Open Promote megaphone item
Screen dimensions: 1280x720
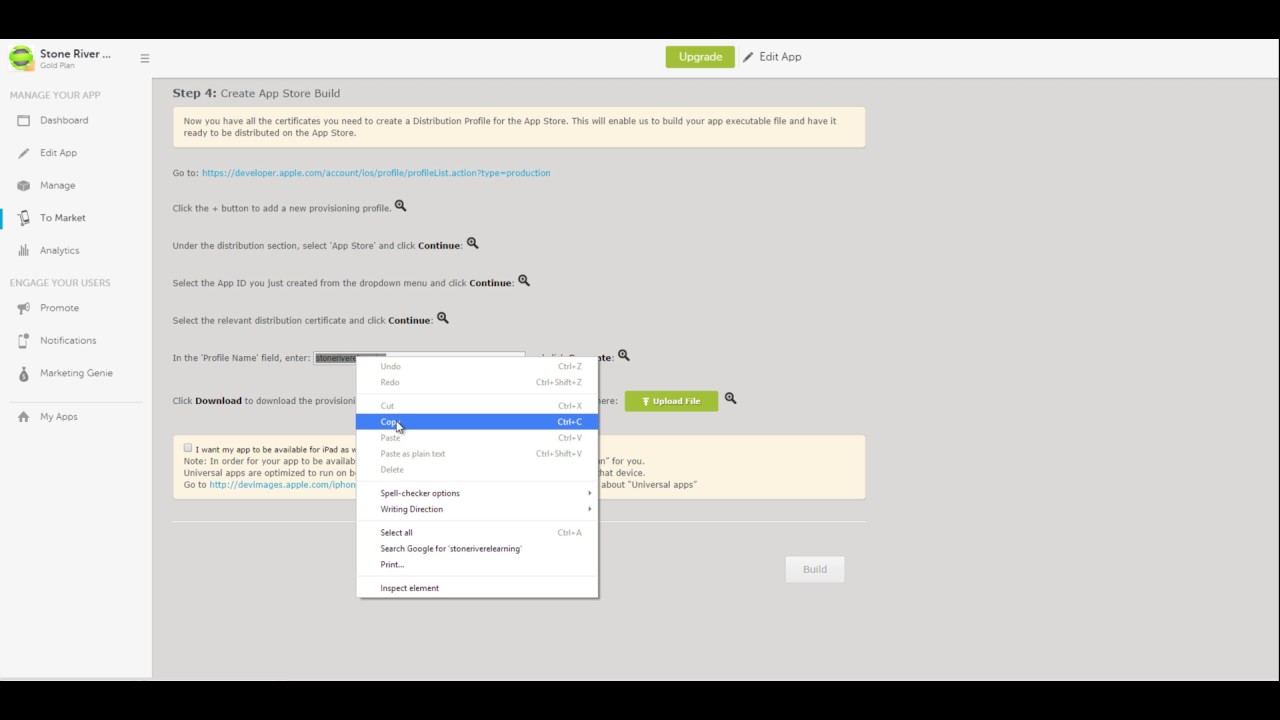(59, 308)
